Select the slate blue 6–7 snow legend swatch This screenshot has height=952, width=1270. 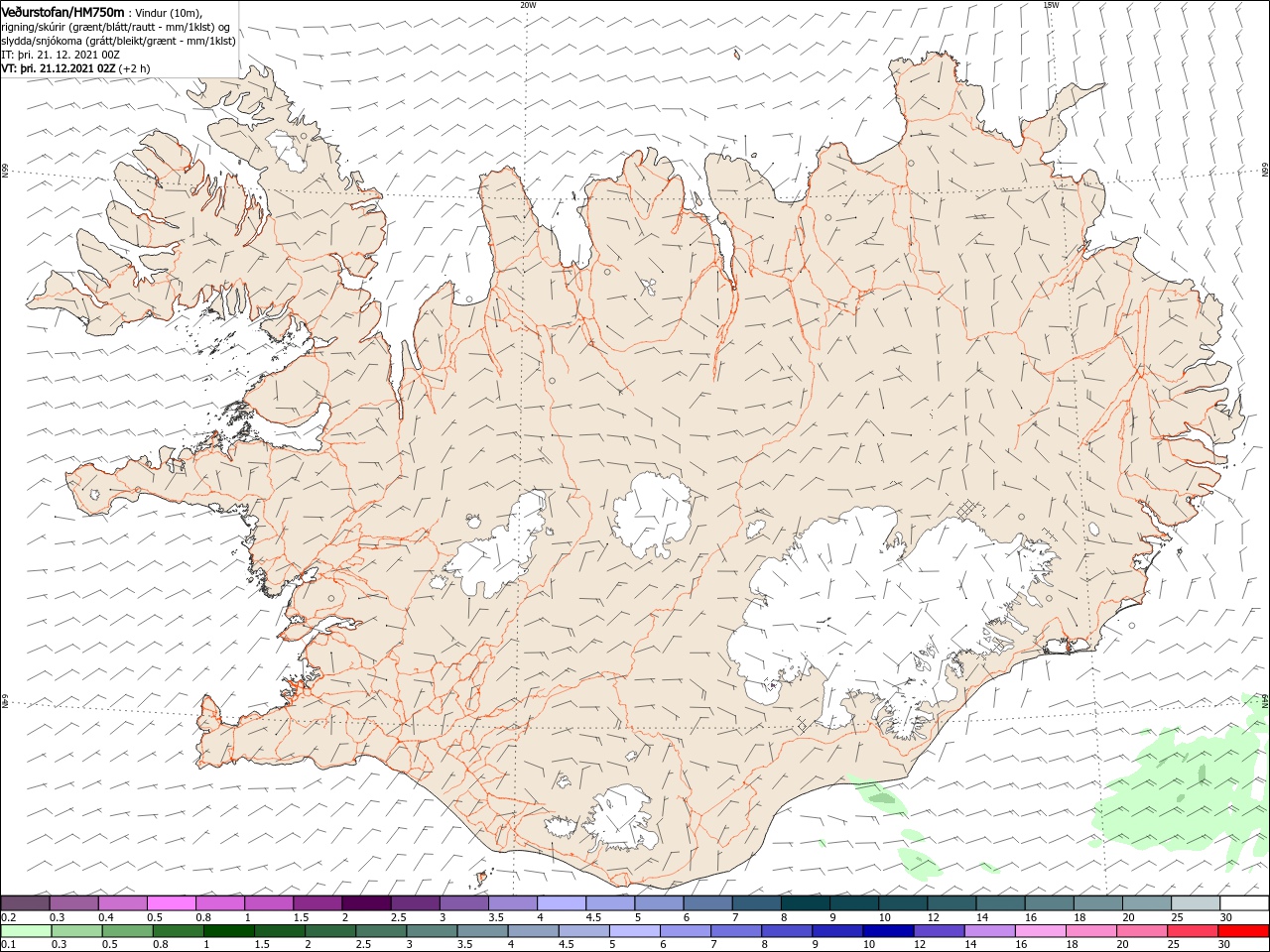click(707, 903)
